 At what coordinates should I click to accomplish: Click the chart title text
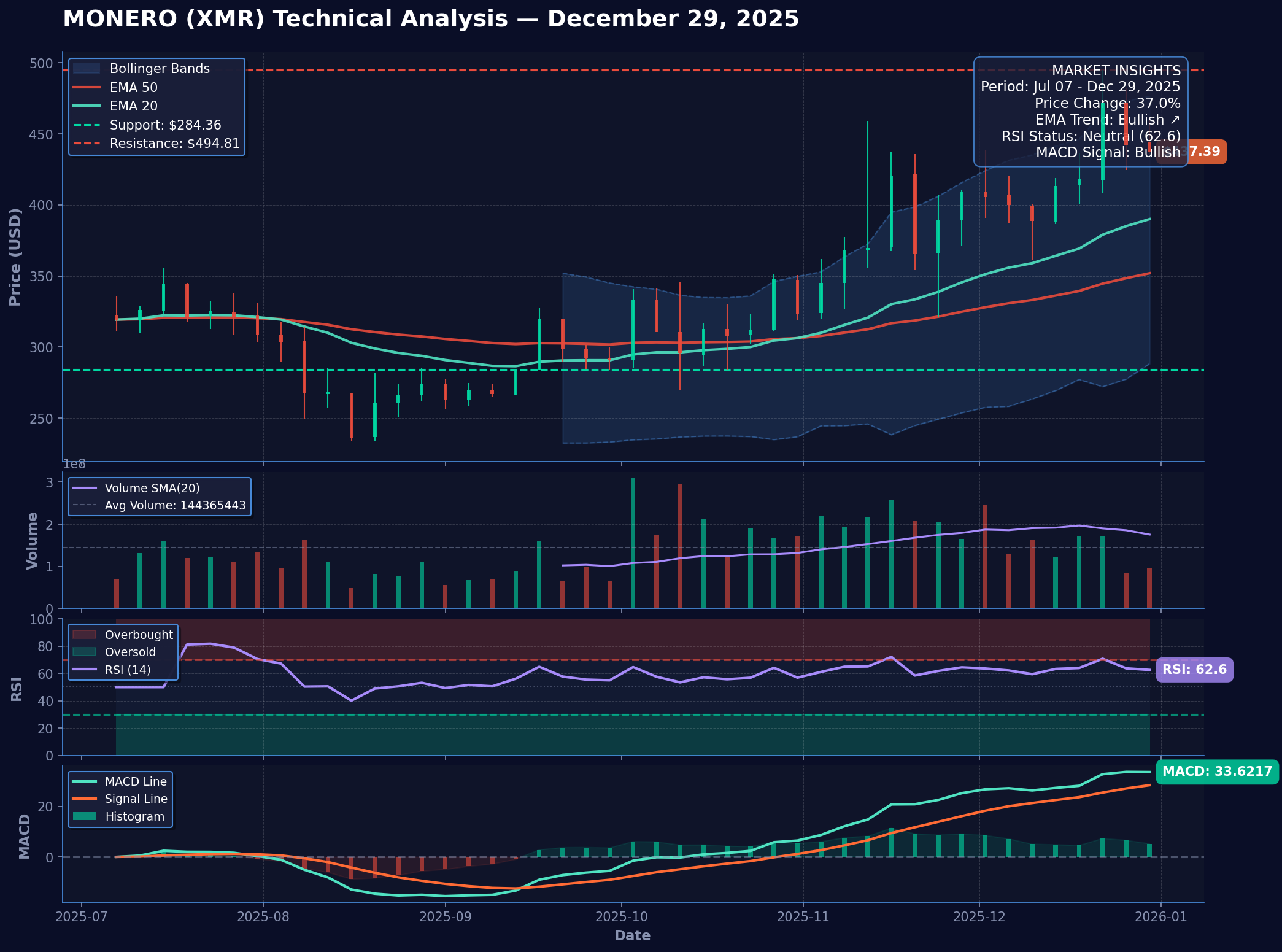pyautogui.click(x=431, y=19)
